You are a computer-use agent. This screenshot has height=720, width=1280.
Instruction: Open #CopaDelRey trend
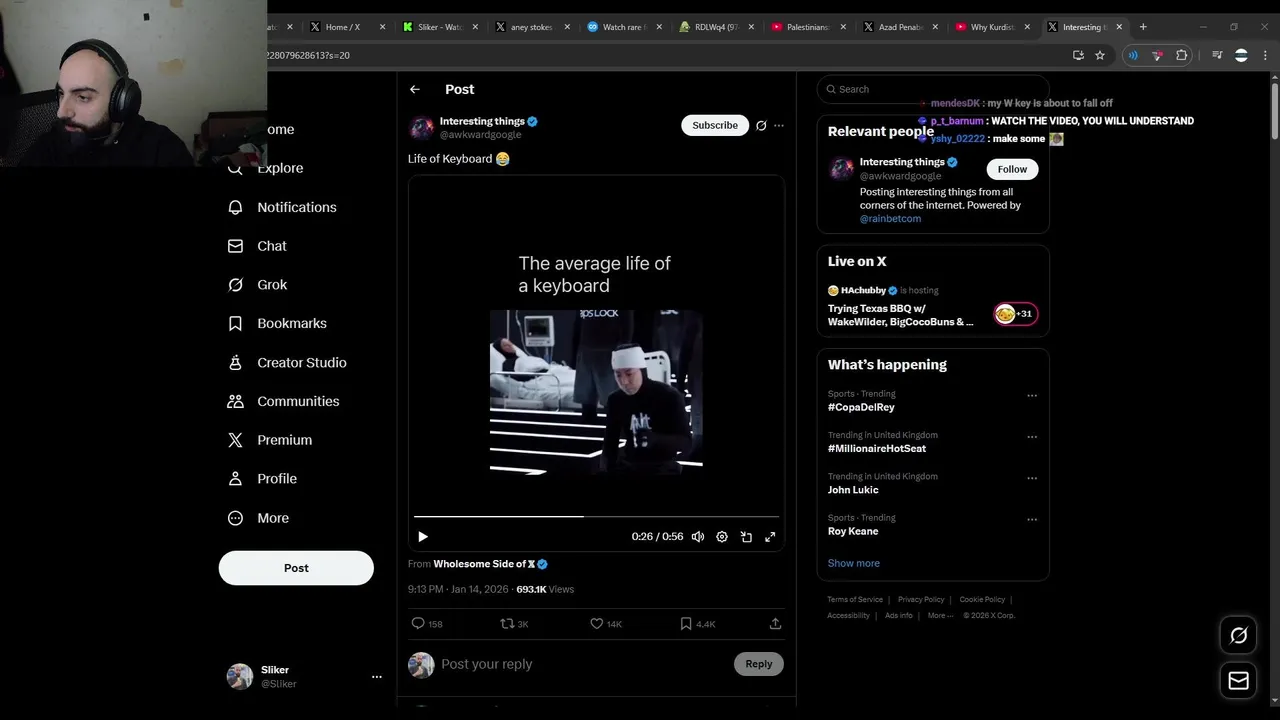click(861, 407)
